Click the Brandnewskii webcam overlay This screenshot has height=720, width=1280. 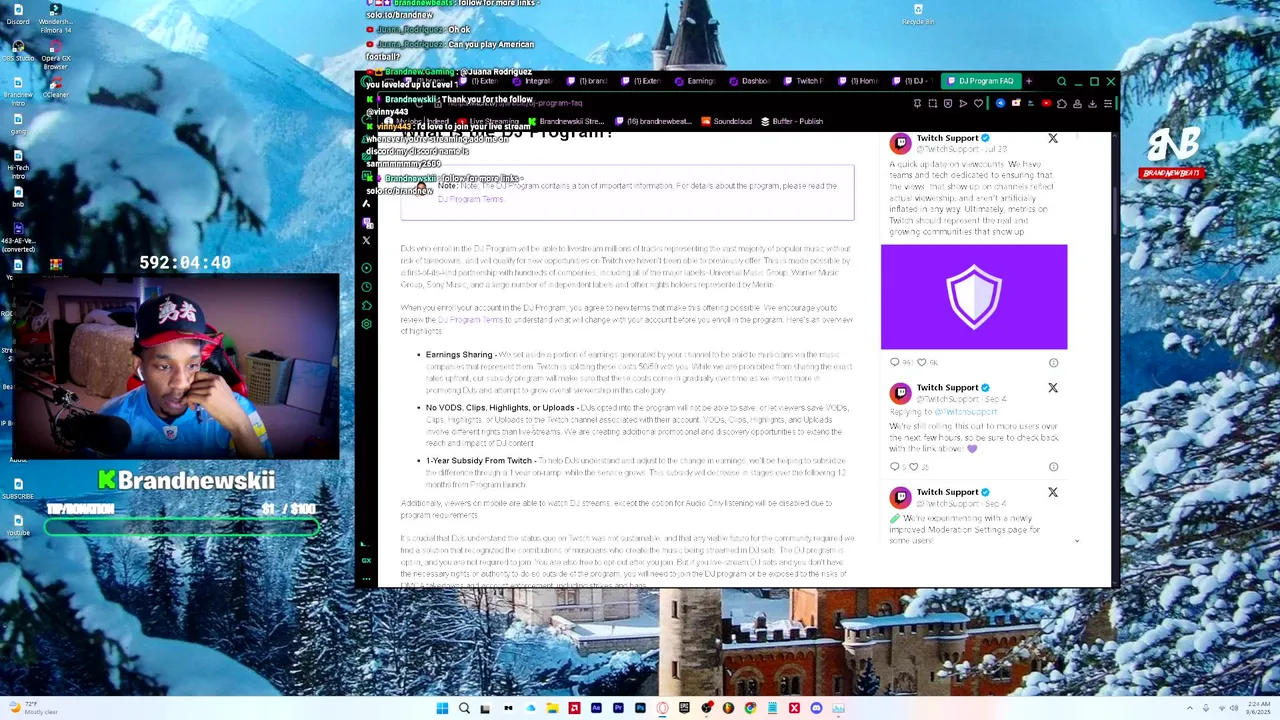[178, 366]
